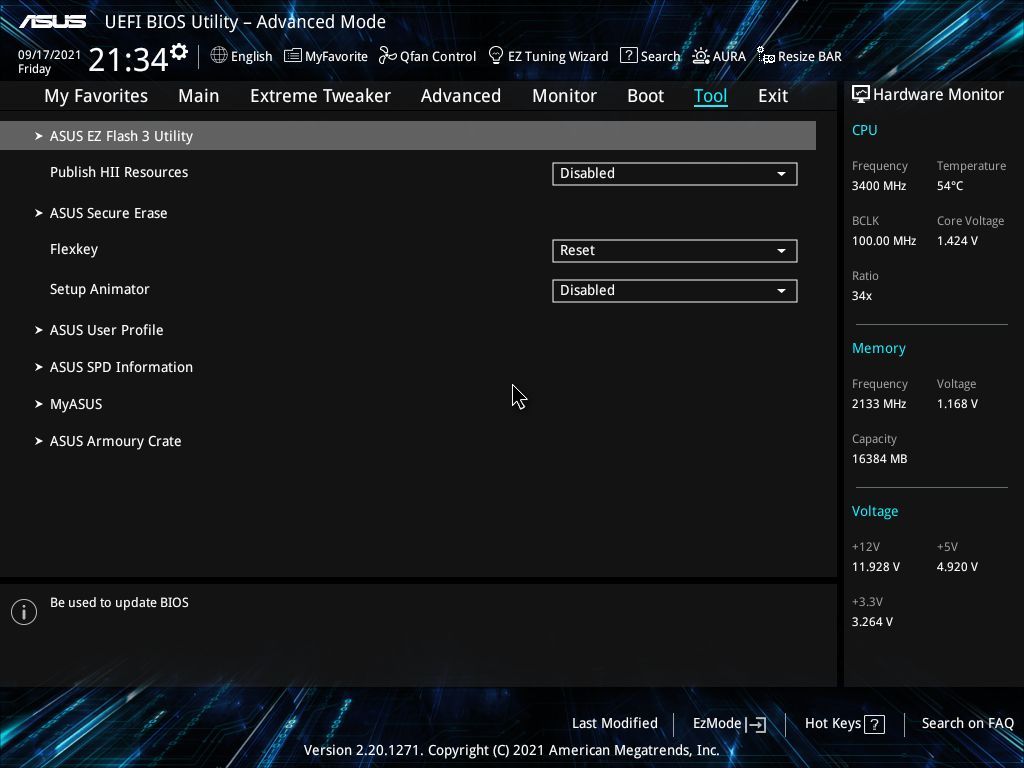The image size is (1024, 768).
Task: Click BCLK 100.00 MHz value
Action: click(884, 241)
